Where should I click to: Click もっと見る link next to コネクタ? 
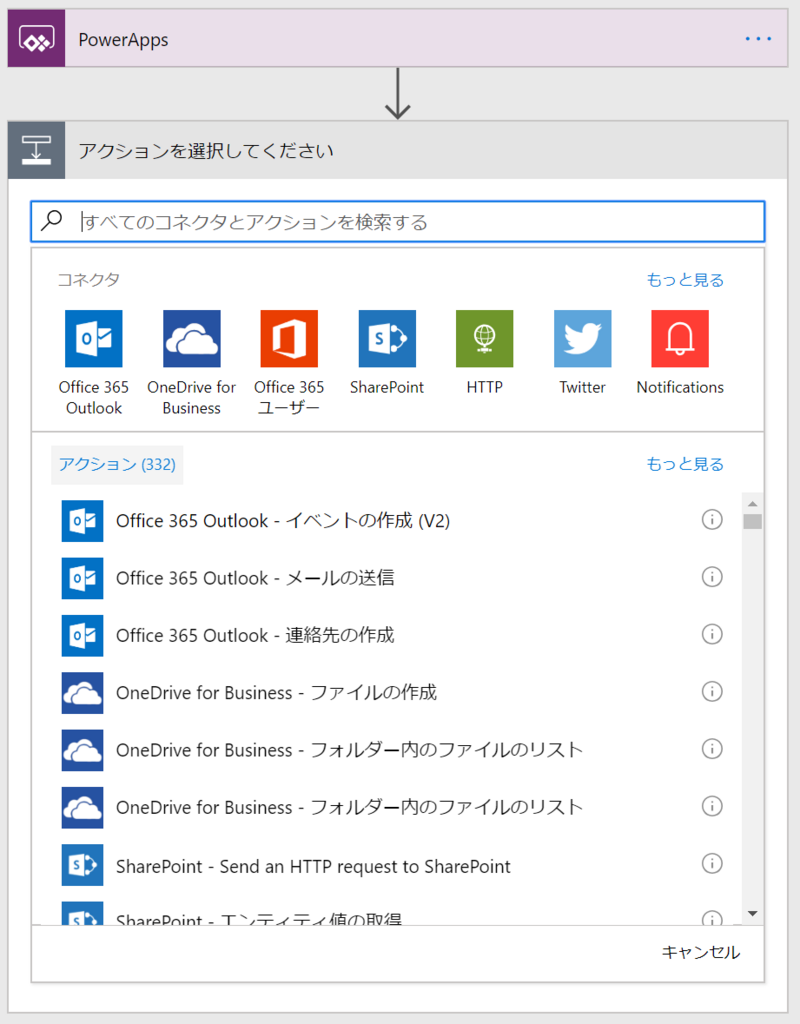pos(685,280)
